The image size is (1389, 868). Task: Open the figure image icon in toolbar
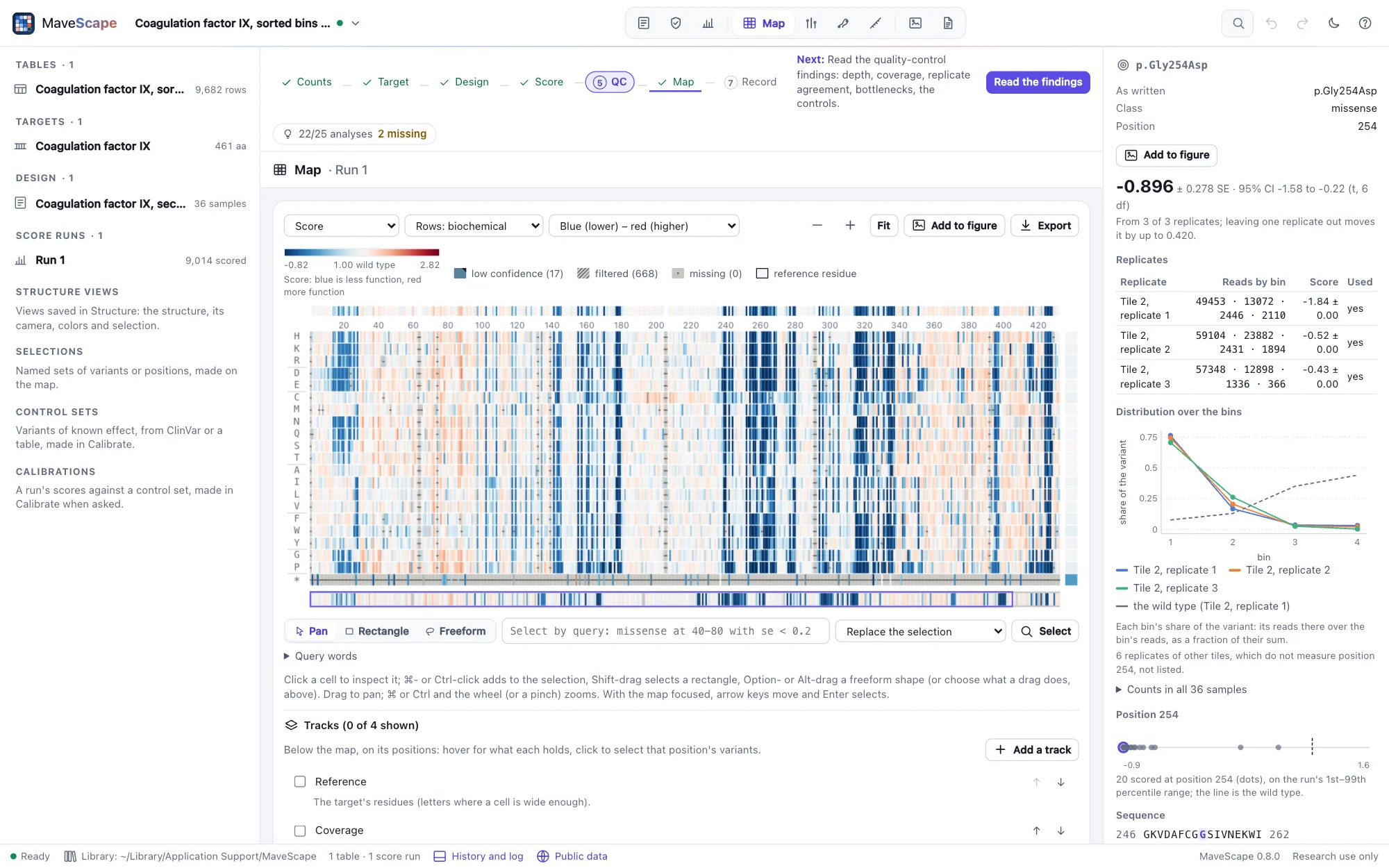coord(915,24)
